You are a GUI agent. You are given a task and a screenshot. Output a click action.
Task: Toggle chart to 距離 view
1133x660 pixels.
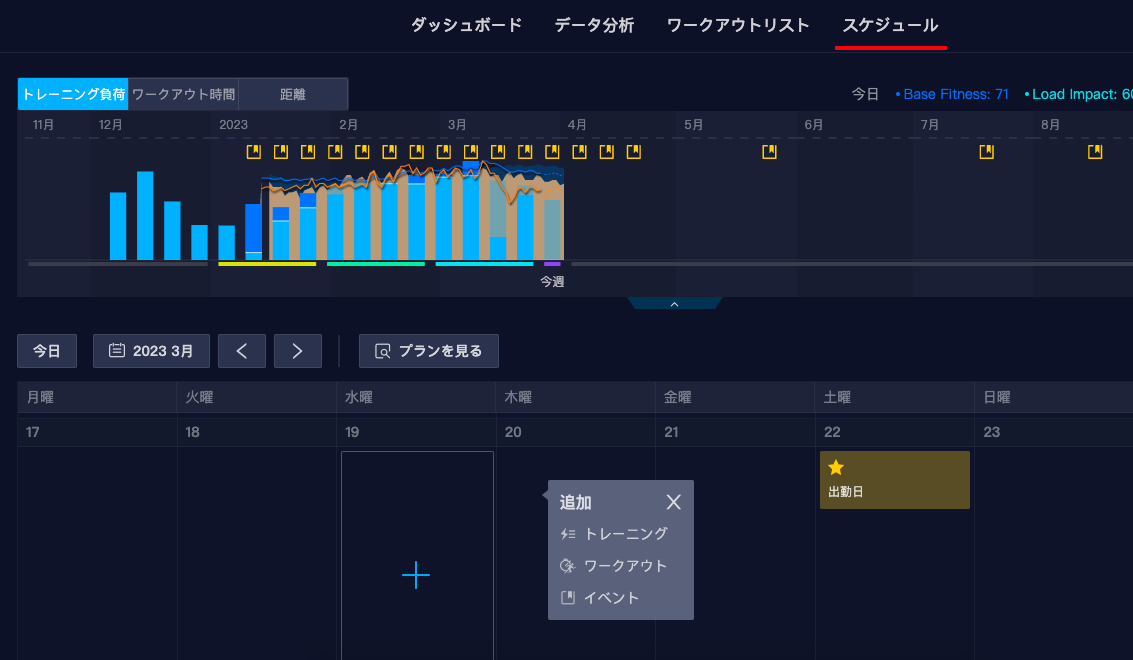[x=293, y=94]
